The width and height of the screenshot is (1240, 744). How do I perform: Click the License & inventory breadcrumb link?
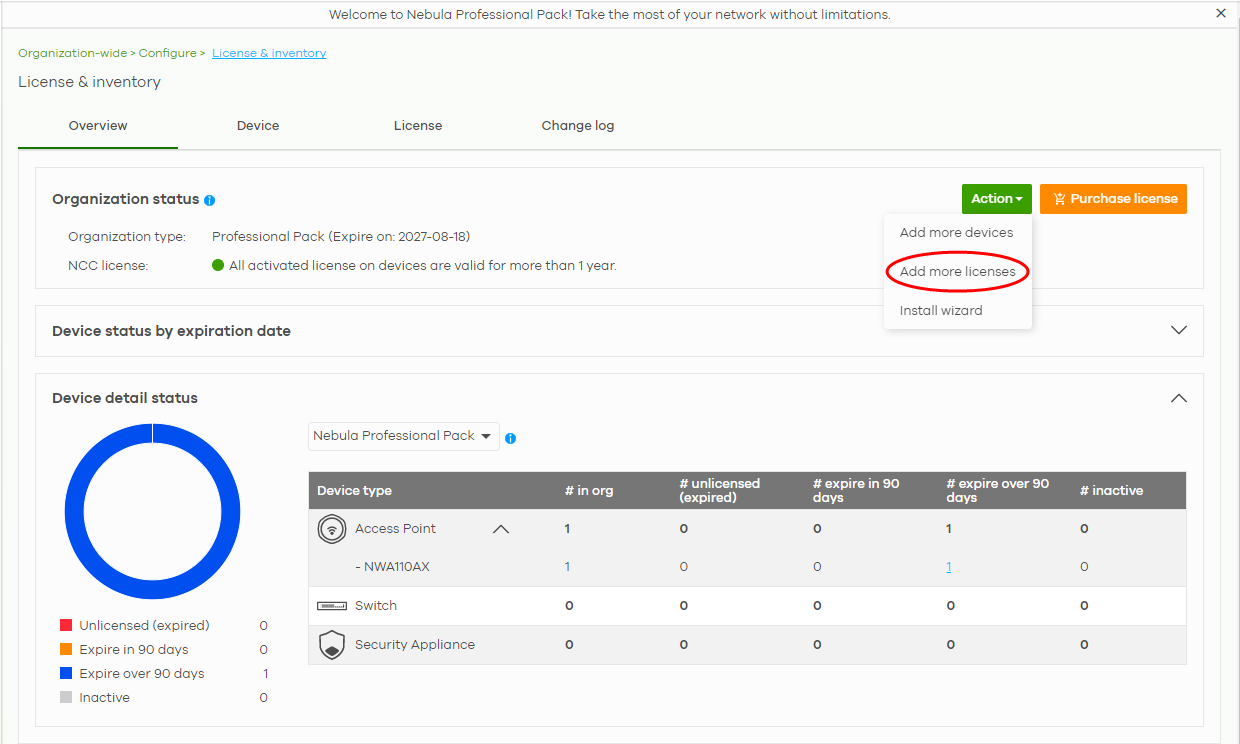pos(269,53)
